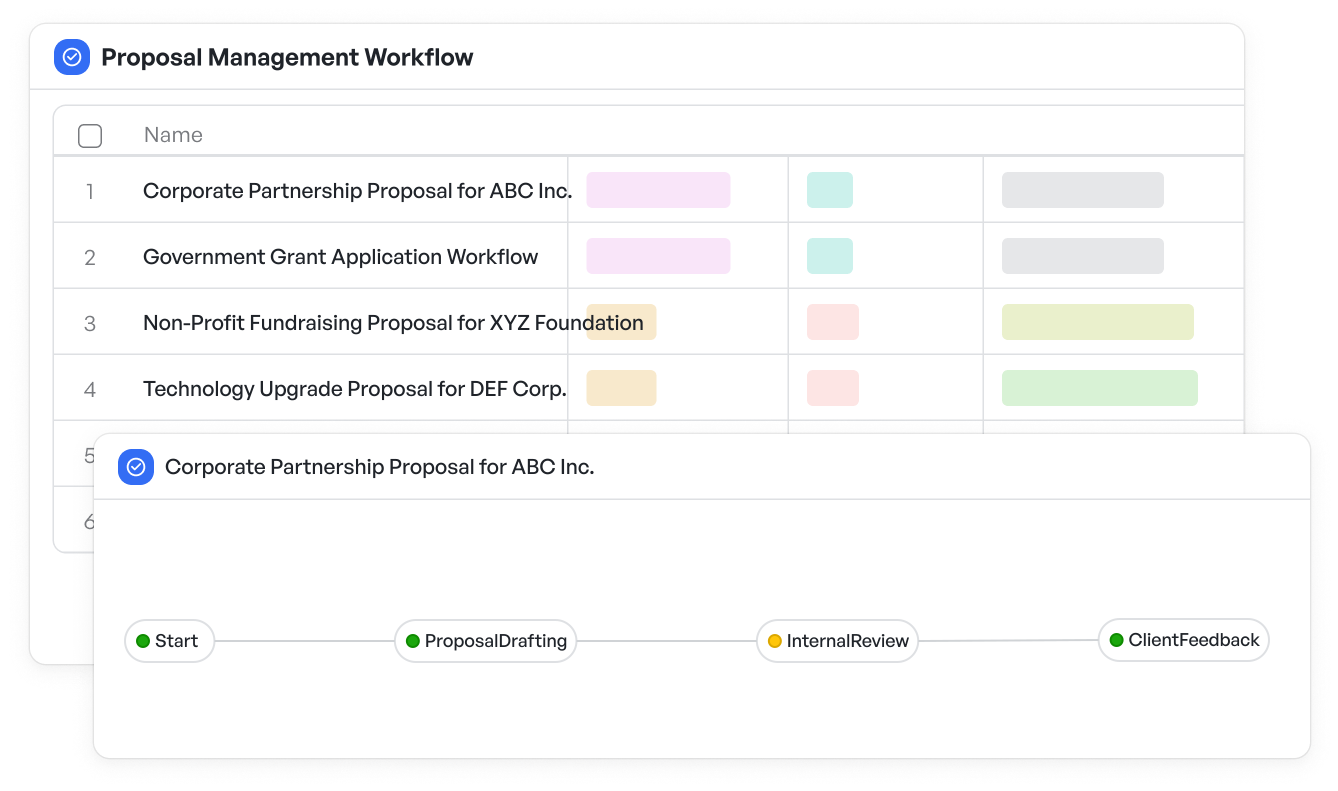Screen dimensions: 1338x791
Task: Click the green tag in row 4
Action: pos(1100,388)
